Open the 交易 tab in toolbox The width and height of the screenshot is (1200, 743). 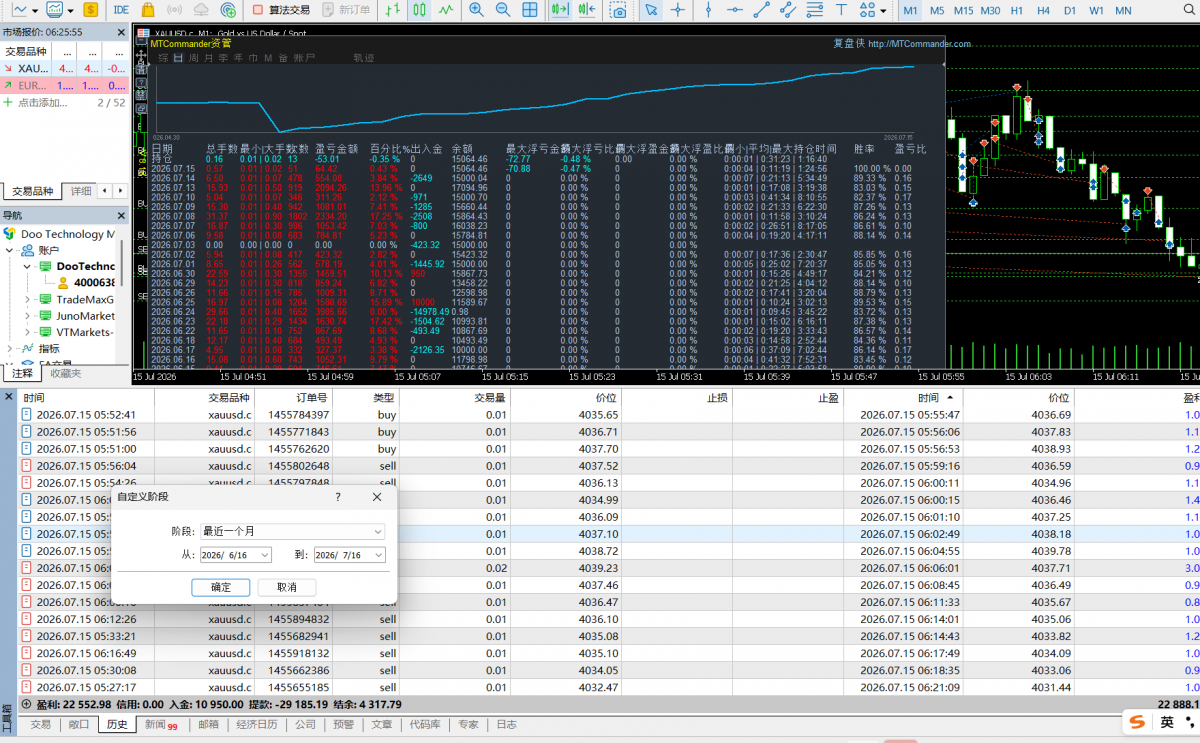click(x=40, y=725)
